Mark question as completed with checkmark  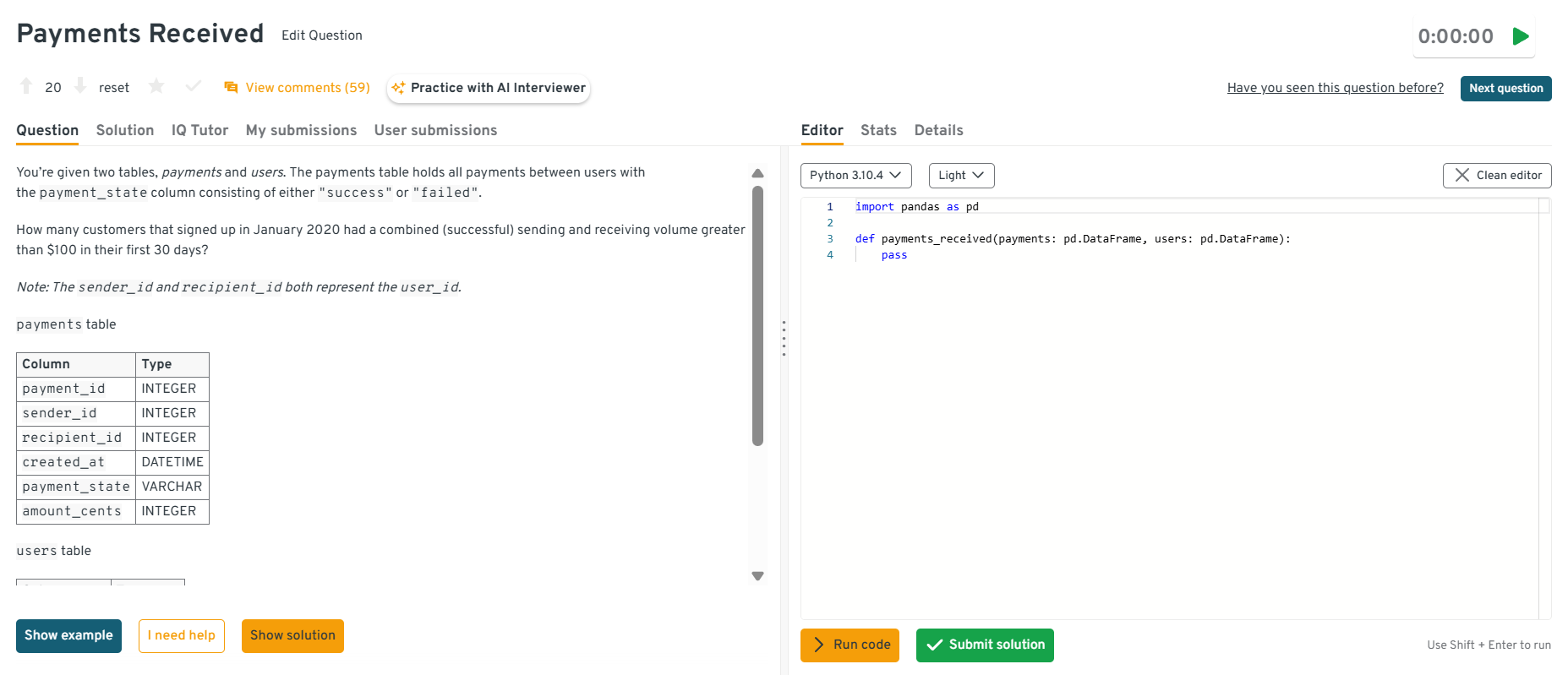pos(194,86)
